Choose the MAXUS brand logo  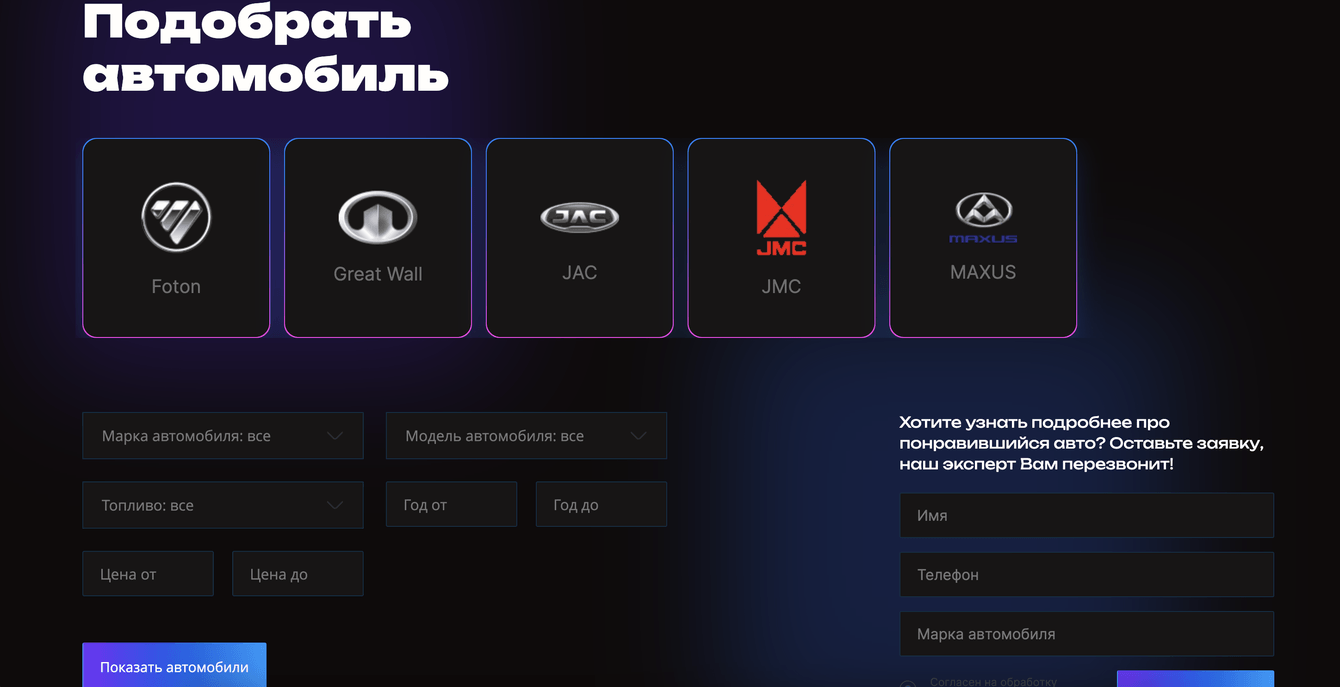click(x=983, y=217)
